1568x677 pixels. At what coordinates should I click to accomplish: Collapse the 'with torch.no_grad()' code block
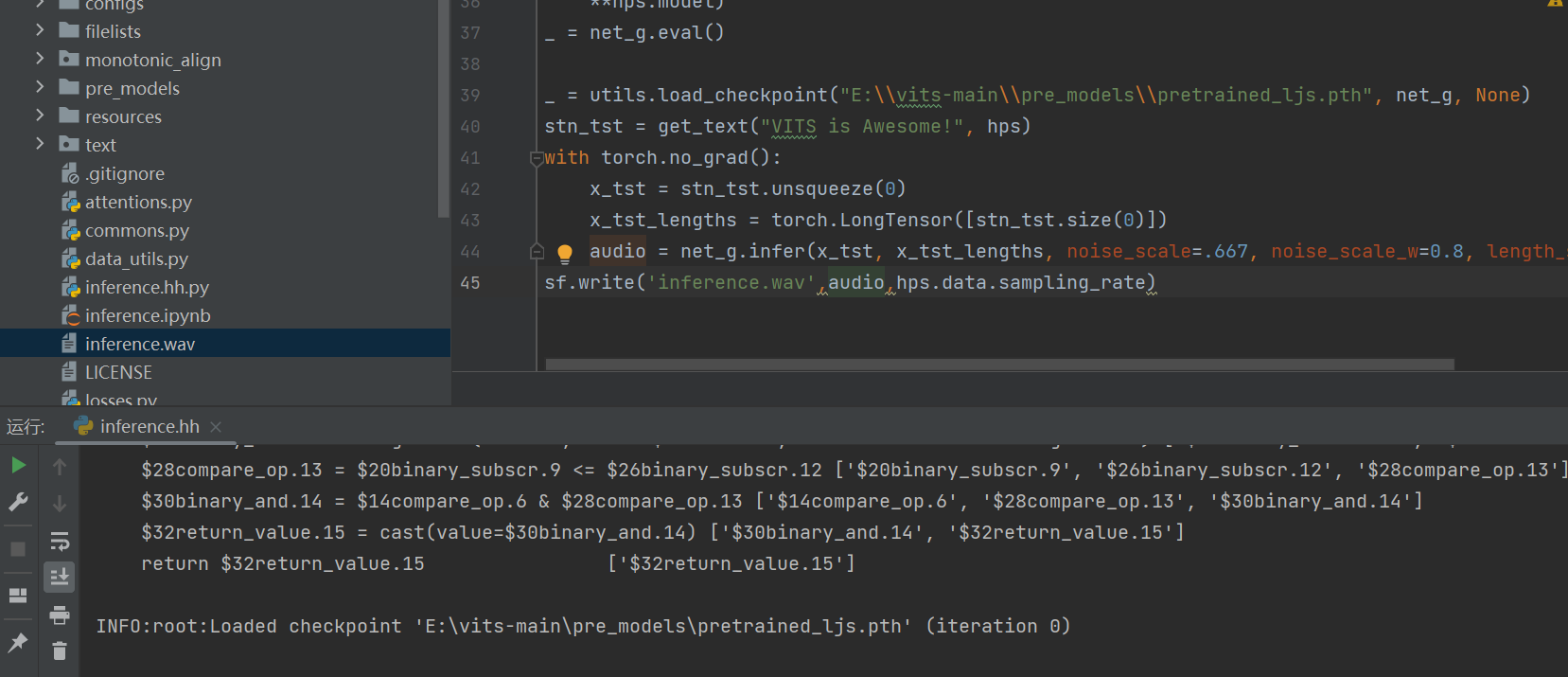pyautogui.click(x=537, y=158)
